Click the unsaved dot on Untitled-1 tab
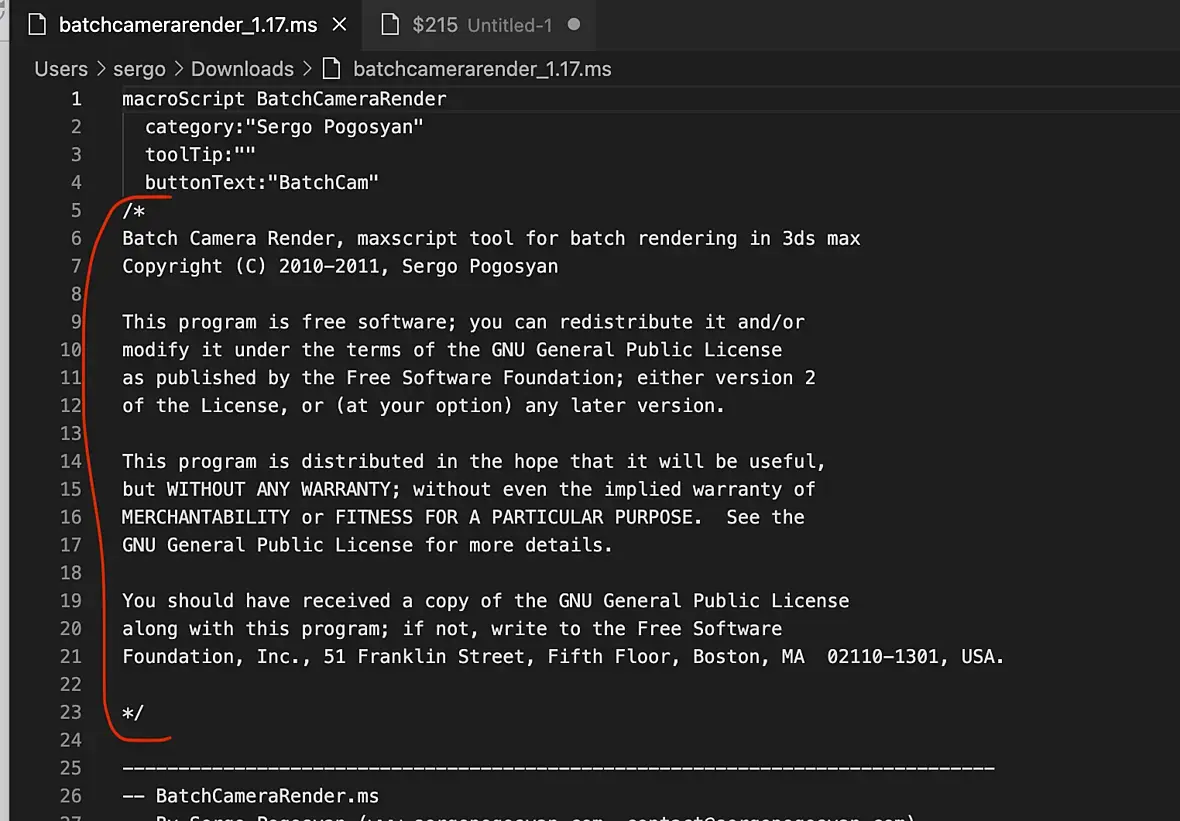The image size is (1180, 821). (574, 25)
